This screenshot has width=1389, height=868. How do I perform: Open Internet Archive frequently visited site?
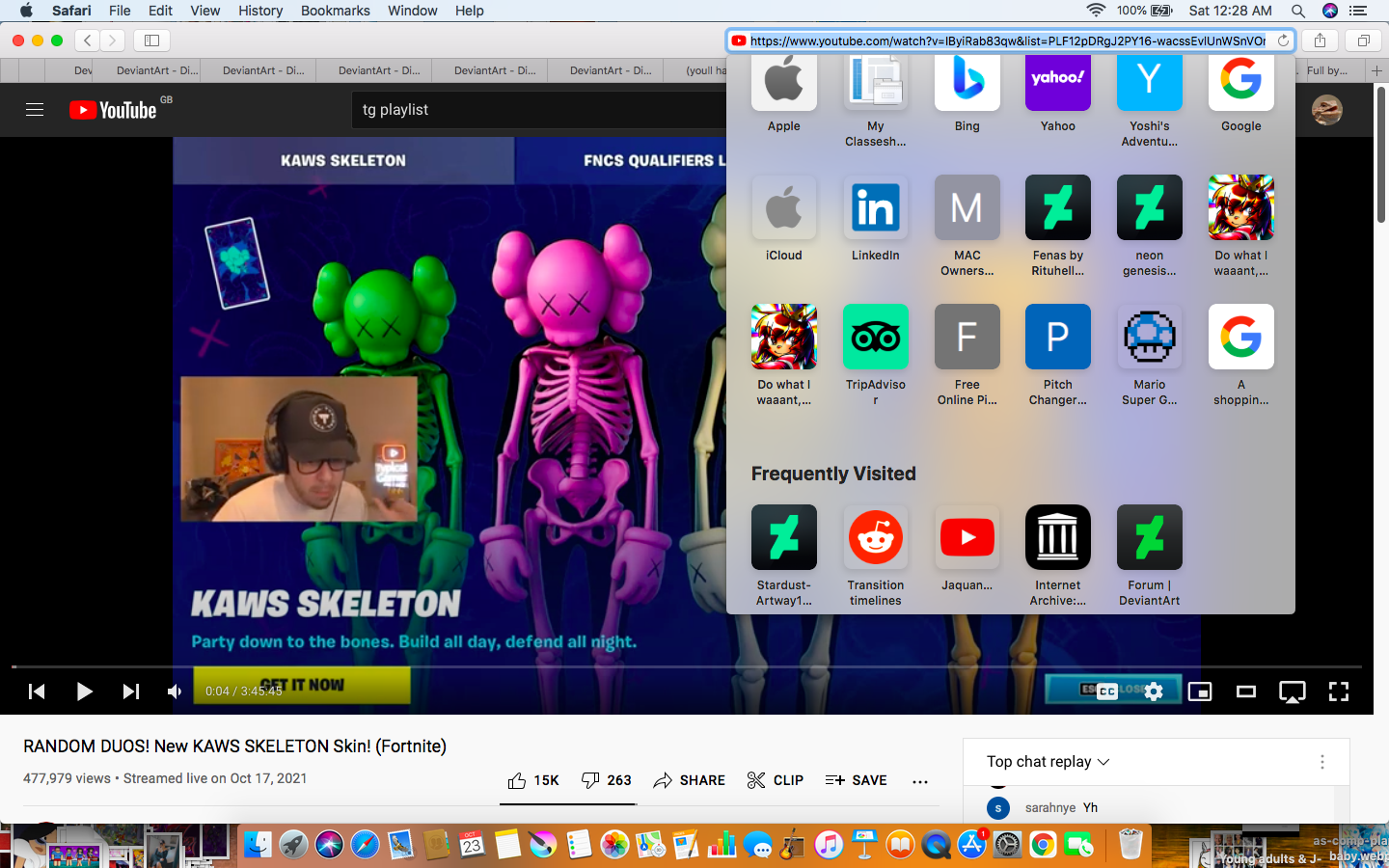tap(1058, 537)
